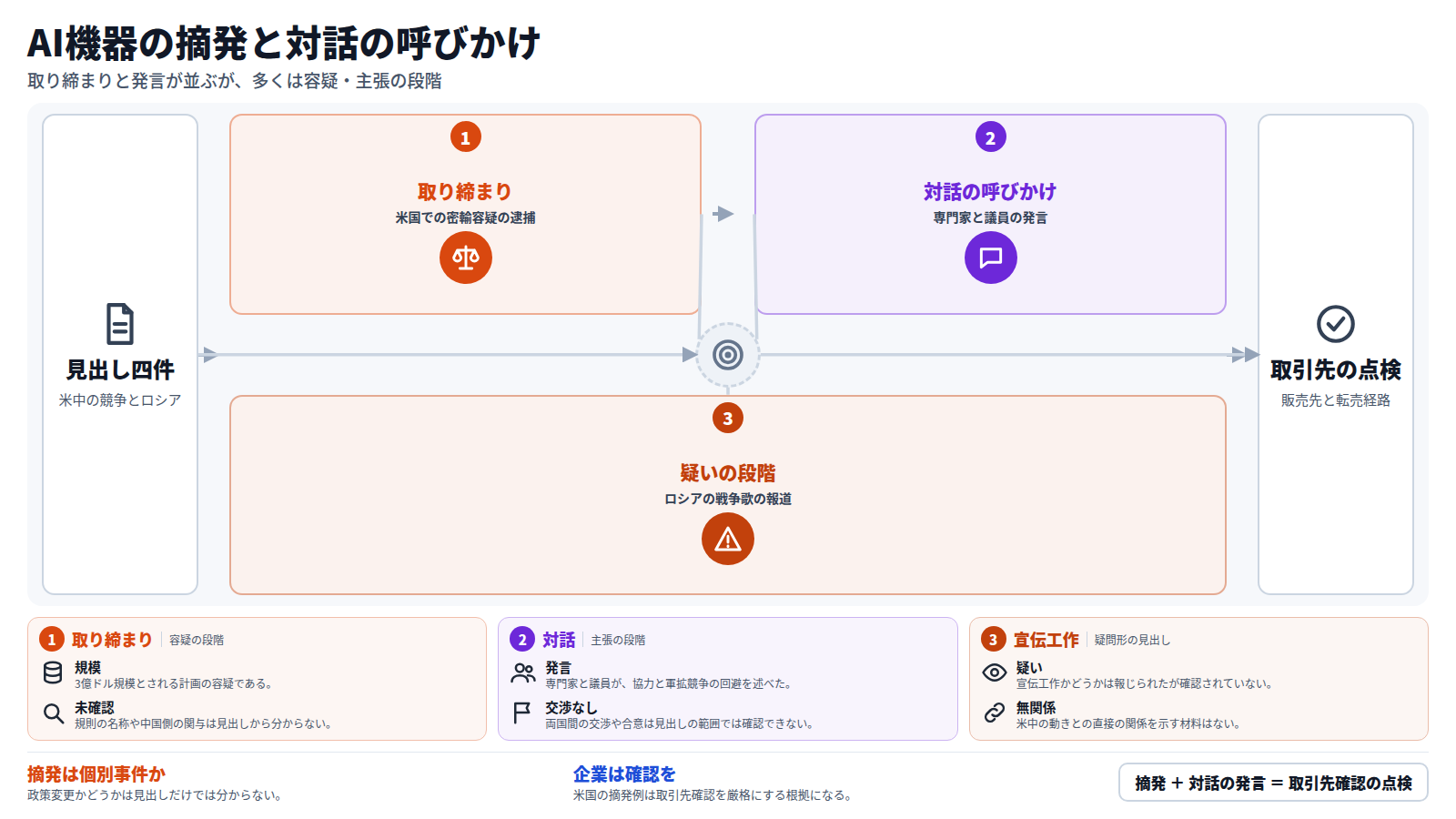This screenshot has height=819, width=1456.
Task: Click the document icon above 見出し四件
Action: pyautogui.click(x=120, y=324)
